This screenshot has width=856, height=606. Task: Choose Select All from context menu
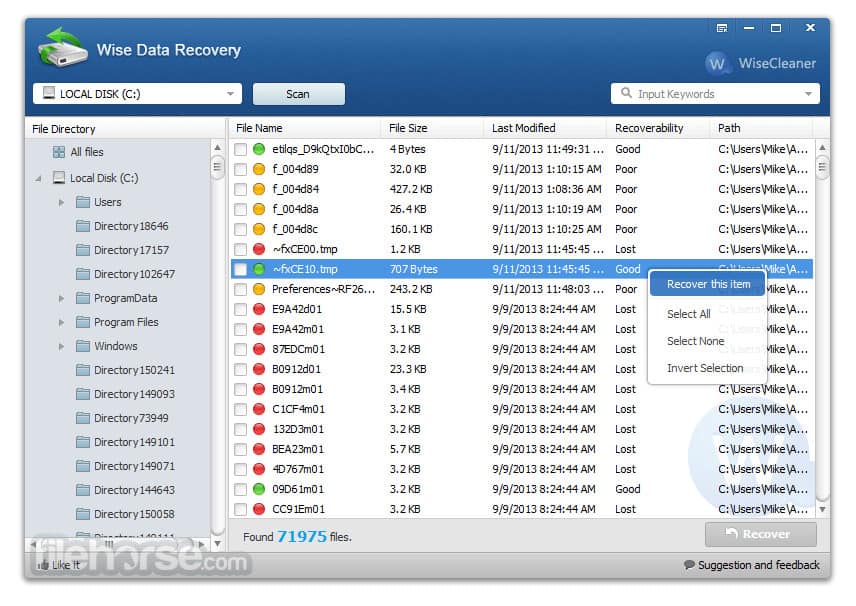pyautogui.click(x=688, y=314)
